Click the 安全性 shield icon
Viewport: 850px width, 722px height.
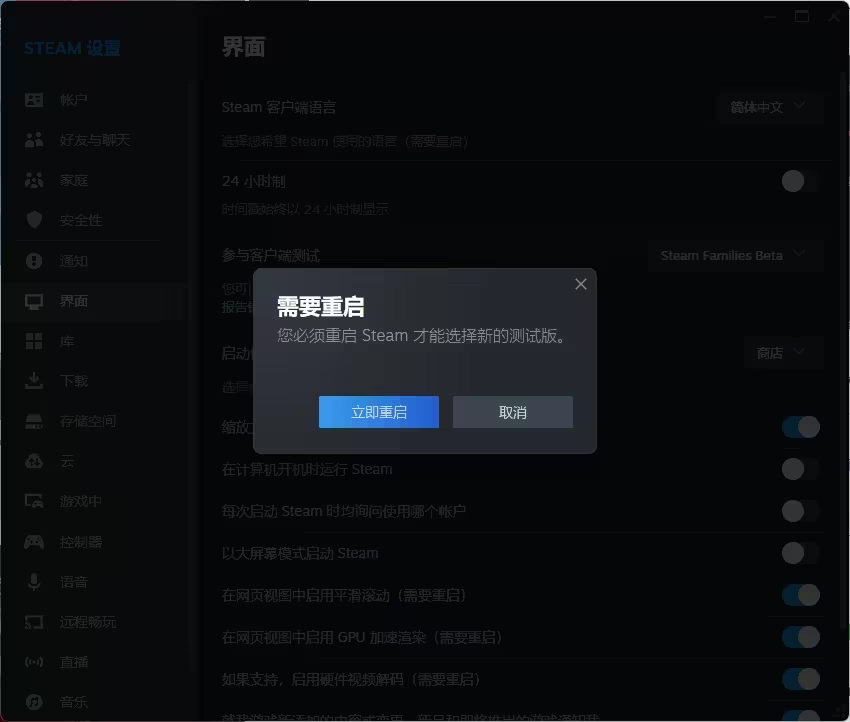34,220
